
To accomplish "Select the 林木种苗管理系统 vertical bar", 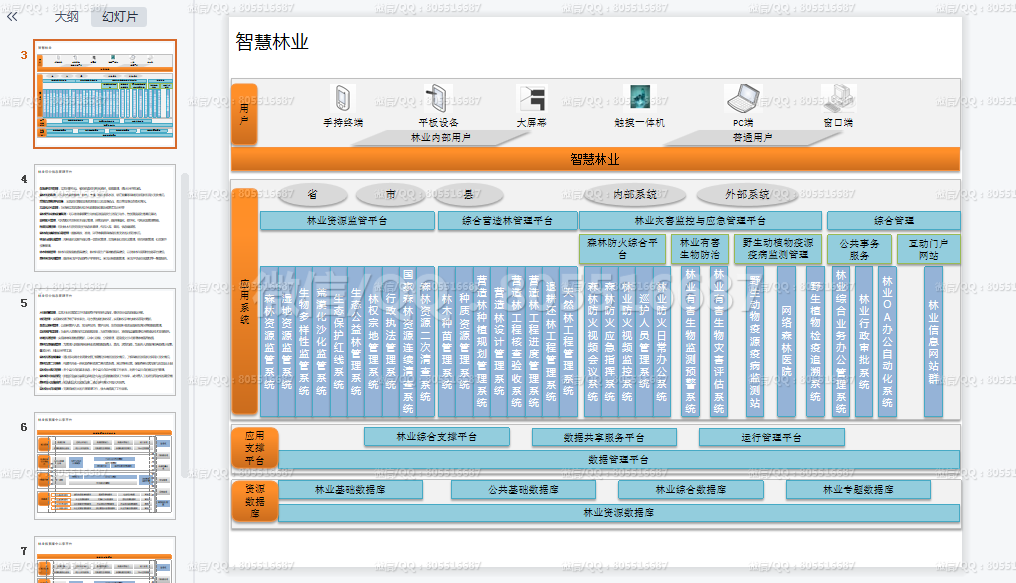I will click(447, 341).
